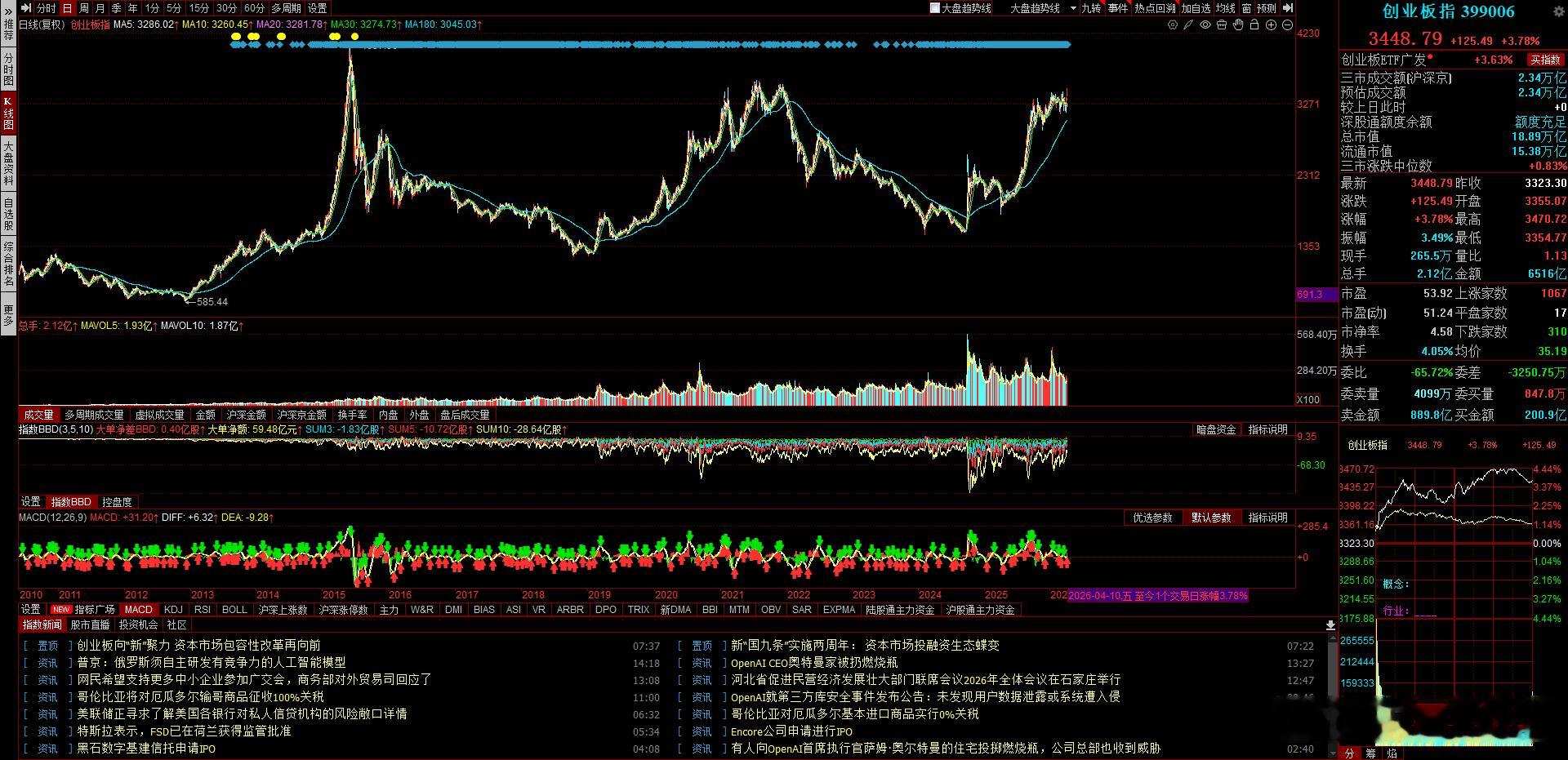Select the EXPMA indicator tab

840,610
